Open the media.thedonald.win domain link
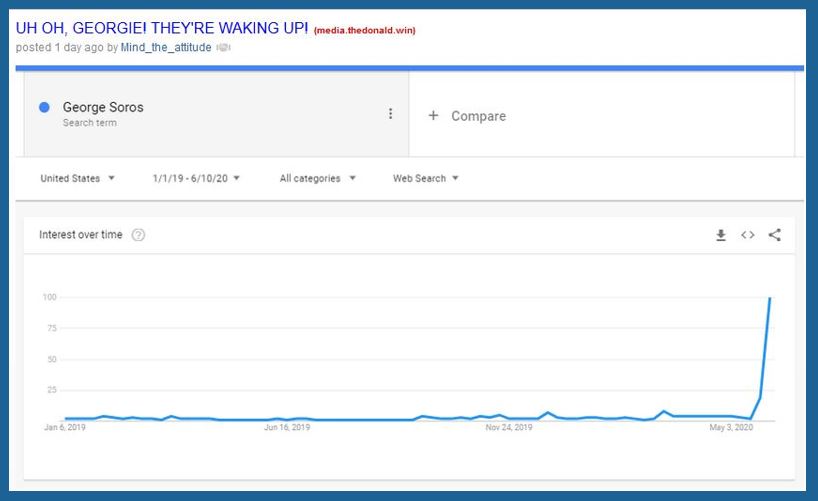 364,30
